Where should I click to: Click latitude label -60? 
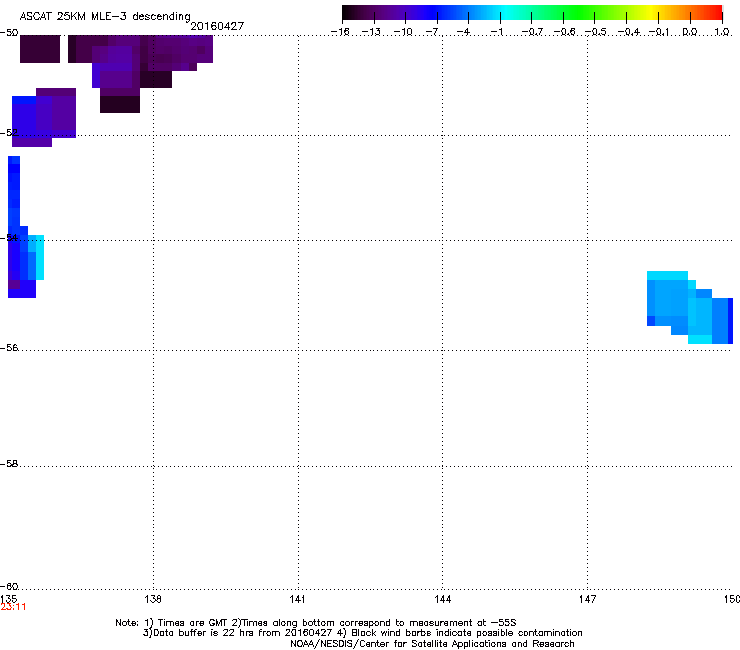click(x=9, y=587)
